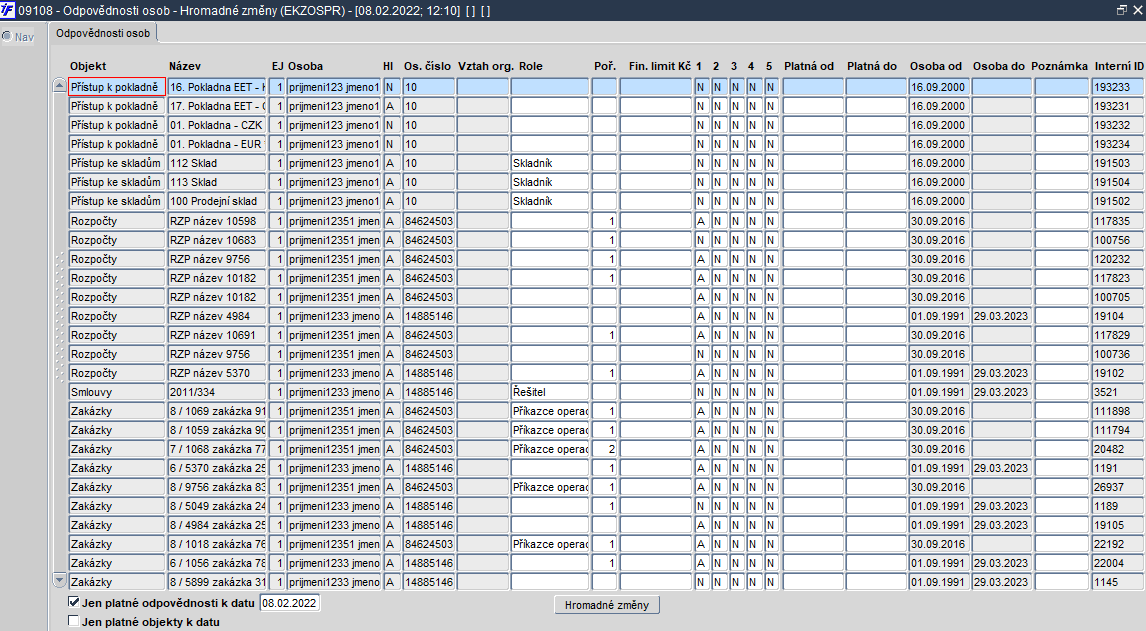Click the Platná od column header
This screenshot has height=631, width=1146.
[809, 66]
